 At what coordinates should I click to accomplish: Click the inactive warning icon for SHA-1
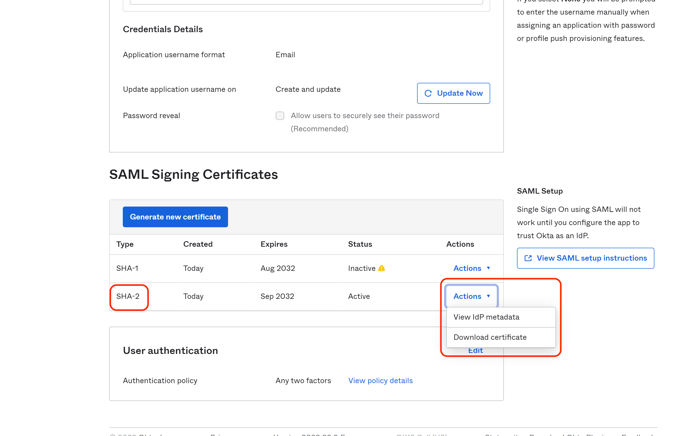(381, 268)
